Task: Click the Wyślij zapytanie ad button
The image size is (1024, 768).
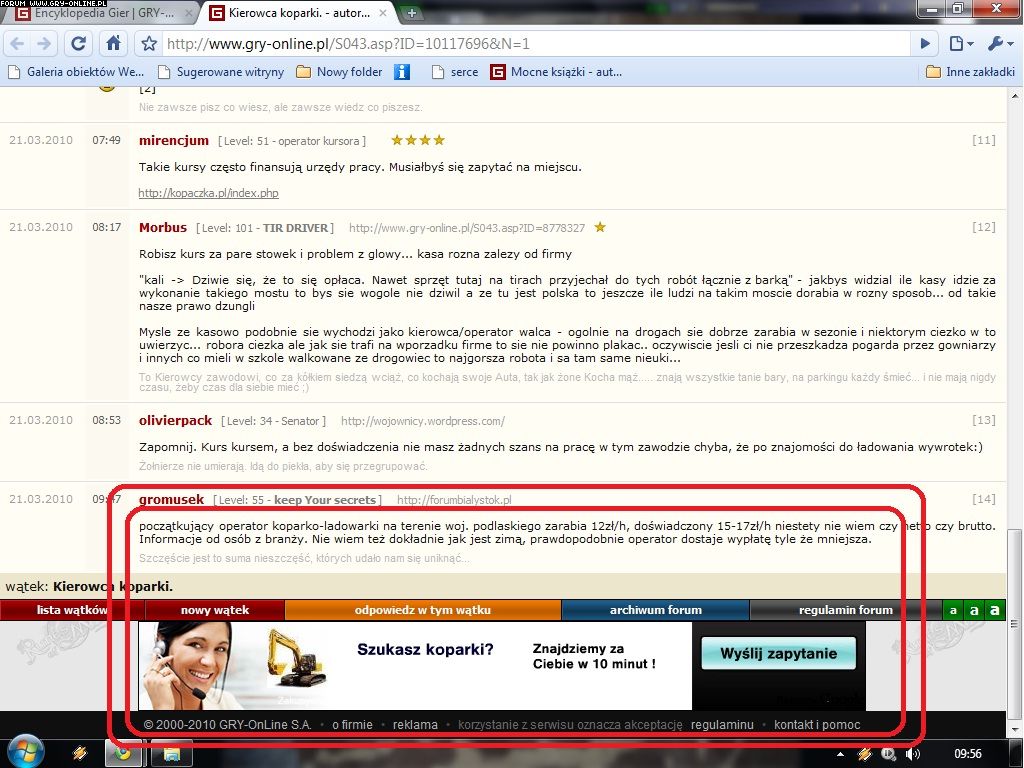Action: [x=778, y=654]
